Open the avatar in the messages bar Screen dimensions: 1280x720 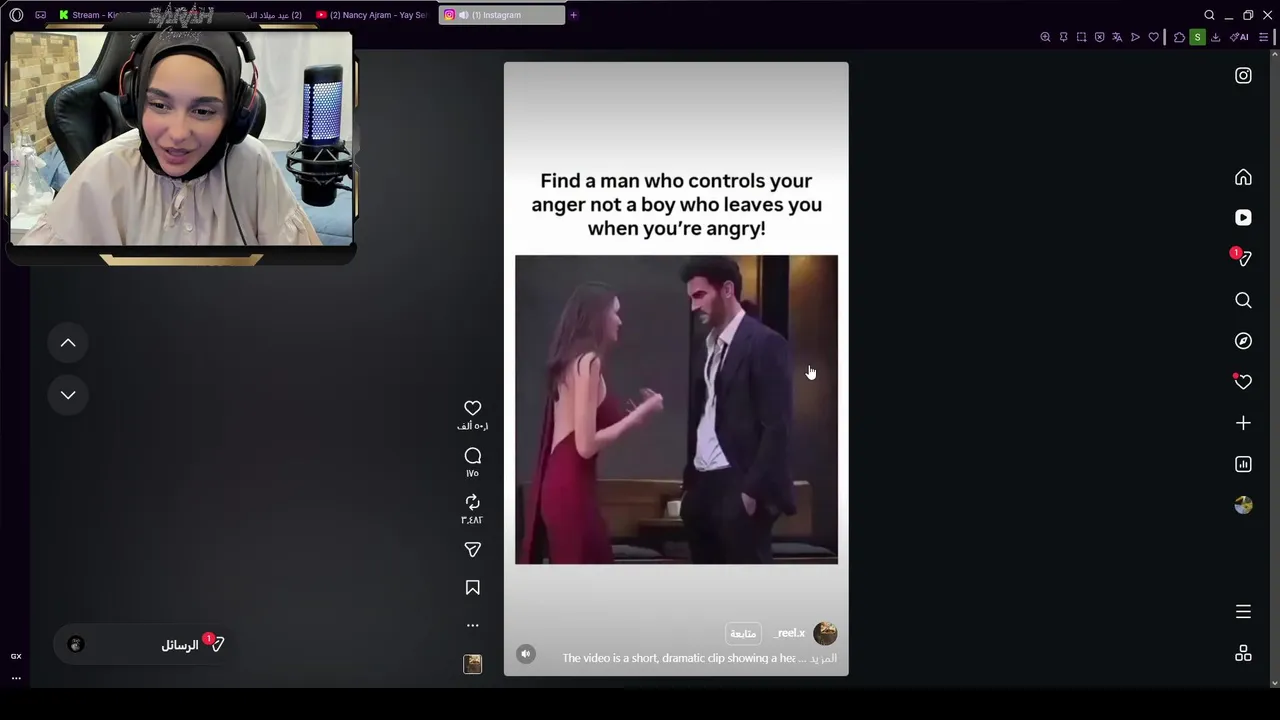point(75,644)
